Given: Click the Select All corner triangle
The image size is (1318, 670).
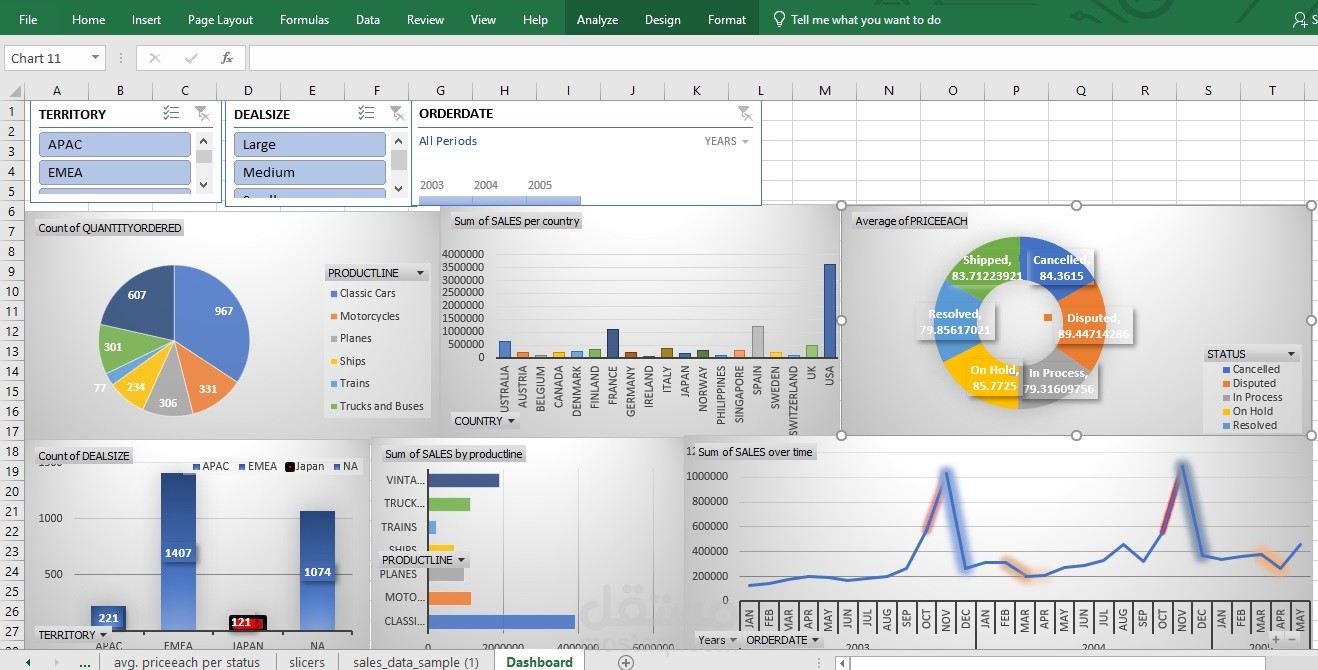Looking at the screenshot, I should (12, 90).
